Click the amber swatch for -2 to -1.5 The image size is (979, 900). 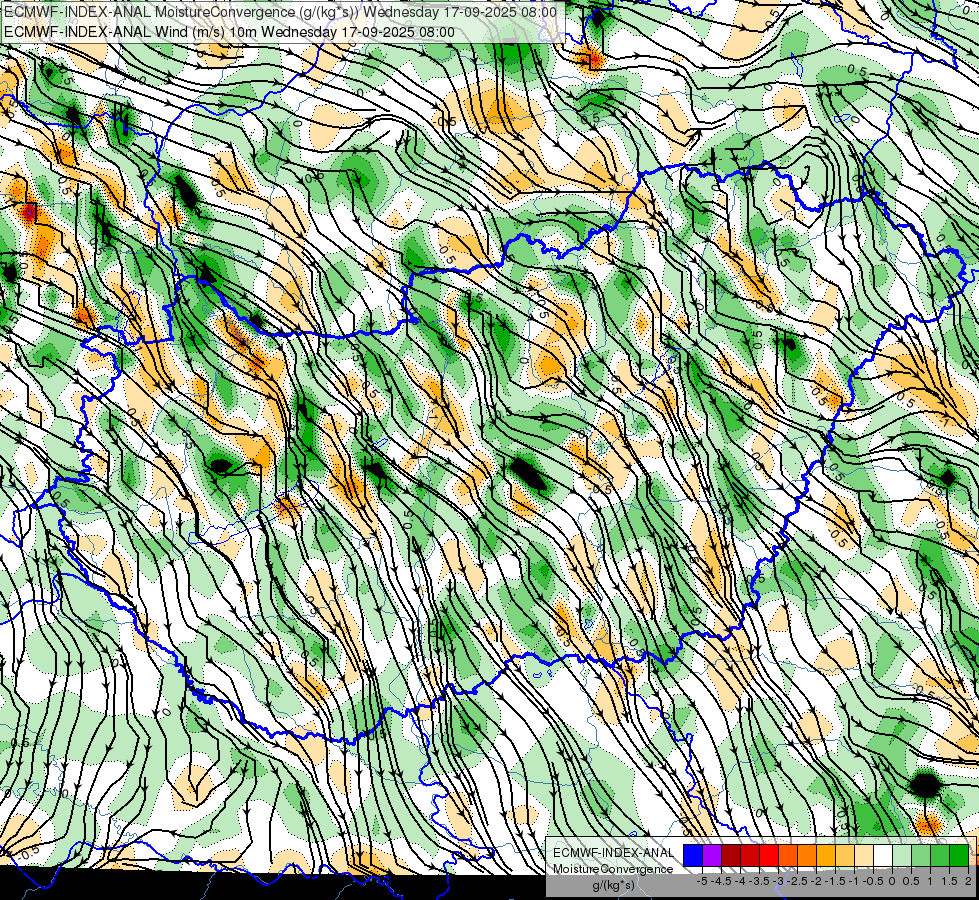point(826,856)
